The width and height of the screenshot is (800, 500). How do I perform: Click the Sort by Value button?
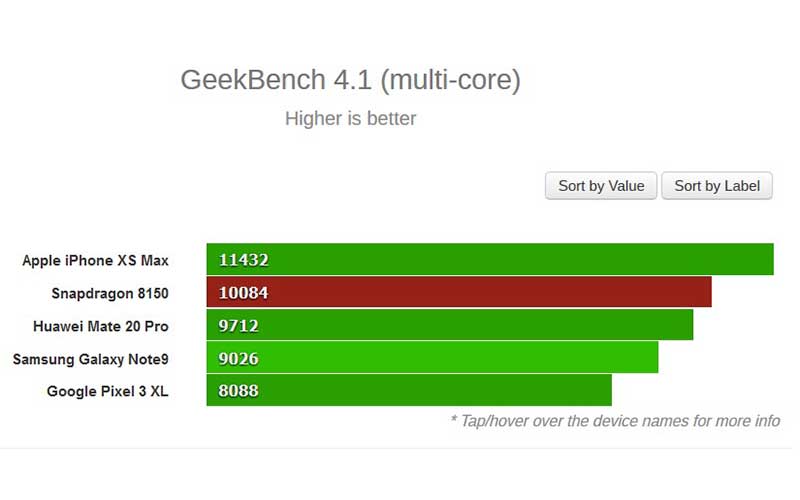pyautogui.click(x=601, y=186)
